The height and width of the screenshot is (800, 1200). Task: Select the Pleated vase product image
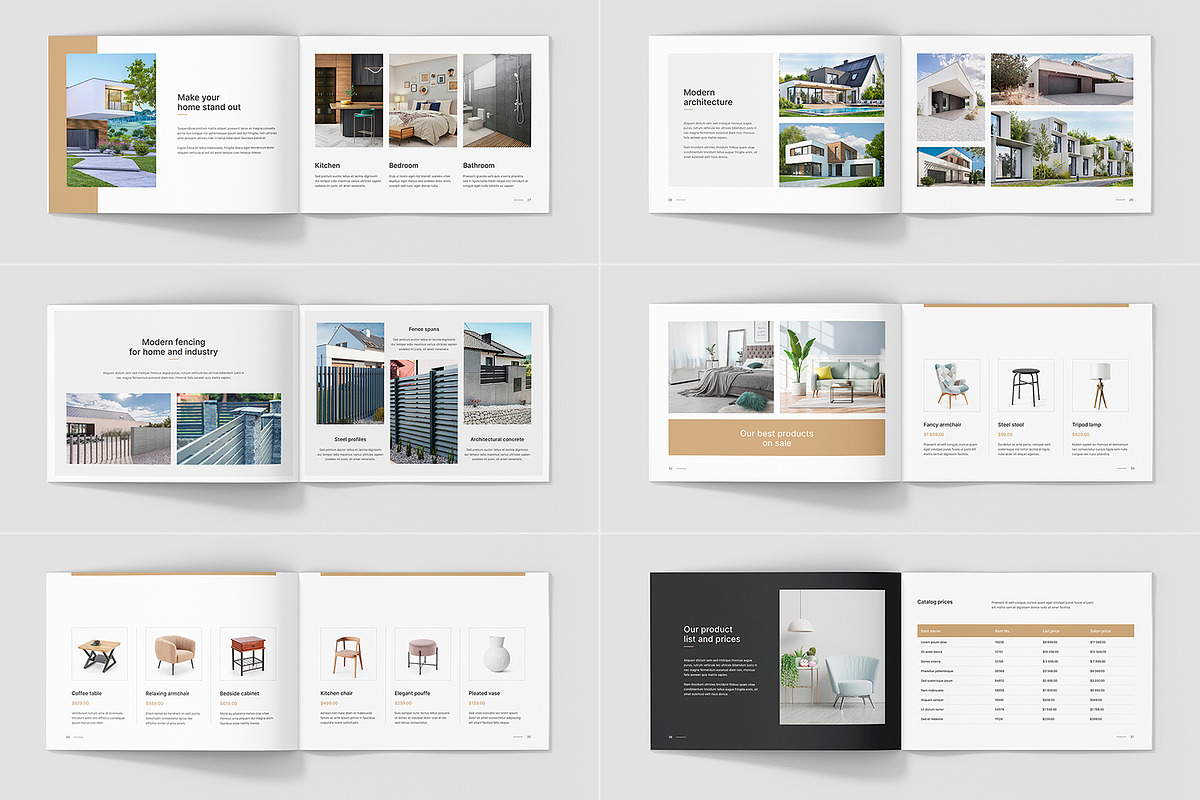(x=496, y=654)
